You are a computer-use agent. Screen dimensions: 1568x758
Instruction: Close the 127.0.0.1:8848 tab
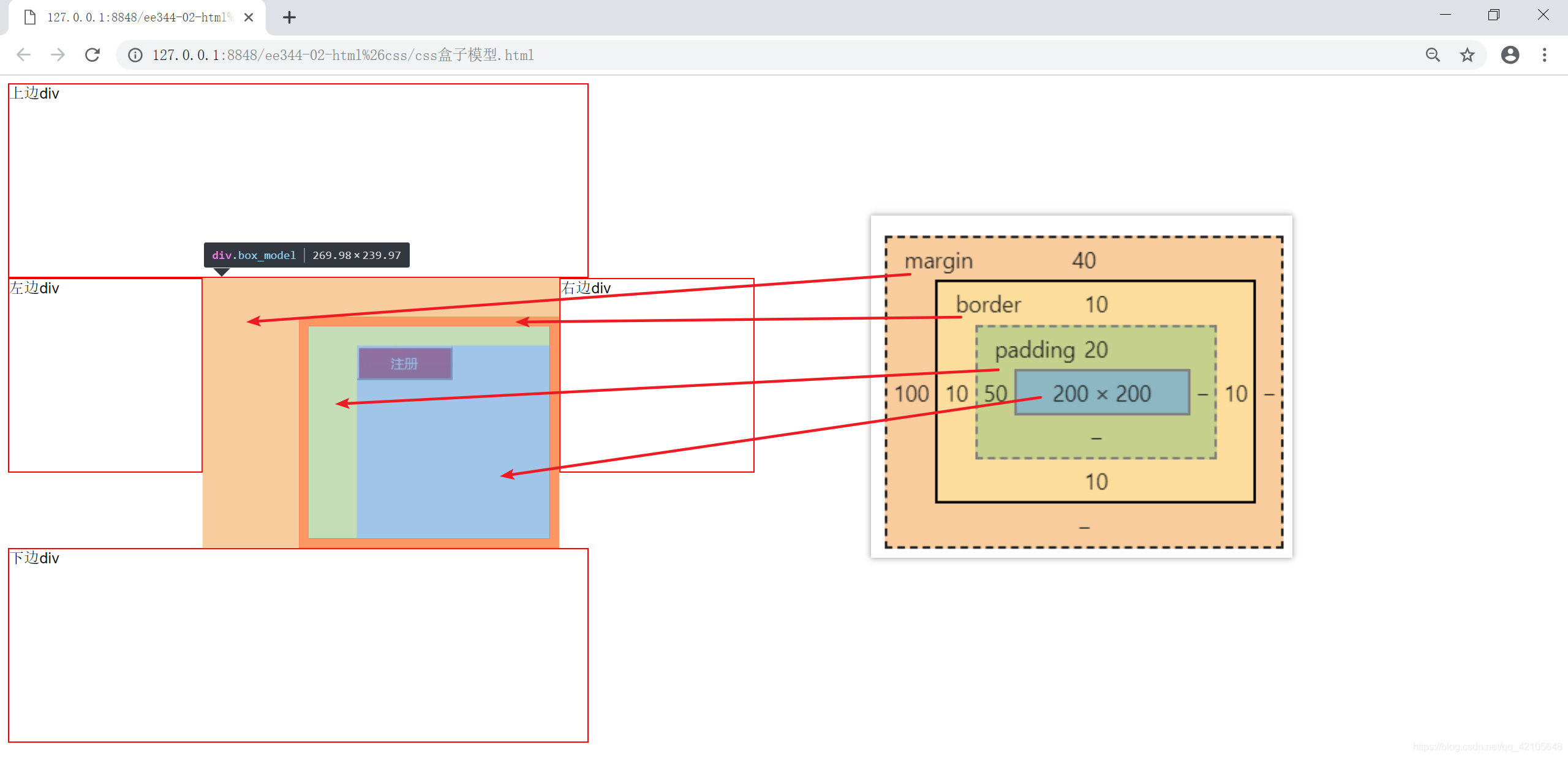[x=249, y=17]
